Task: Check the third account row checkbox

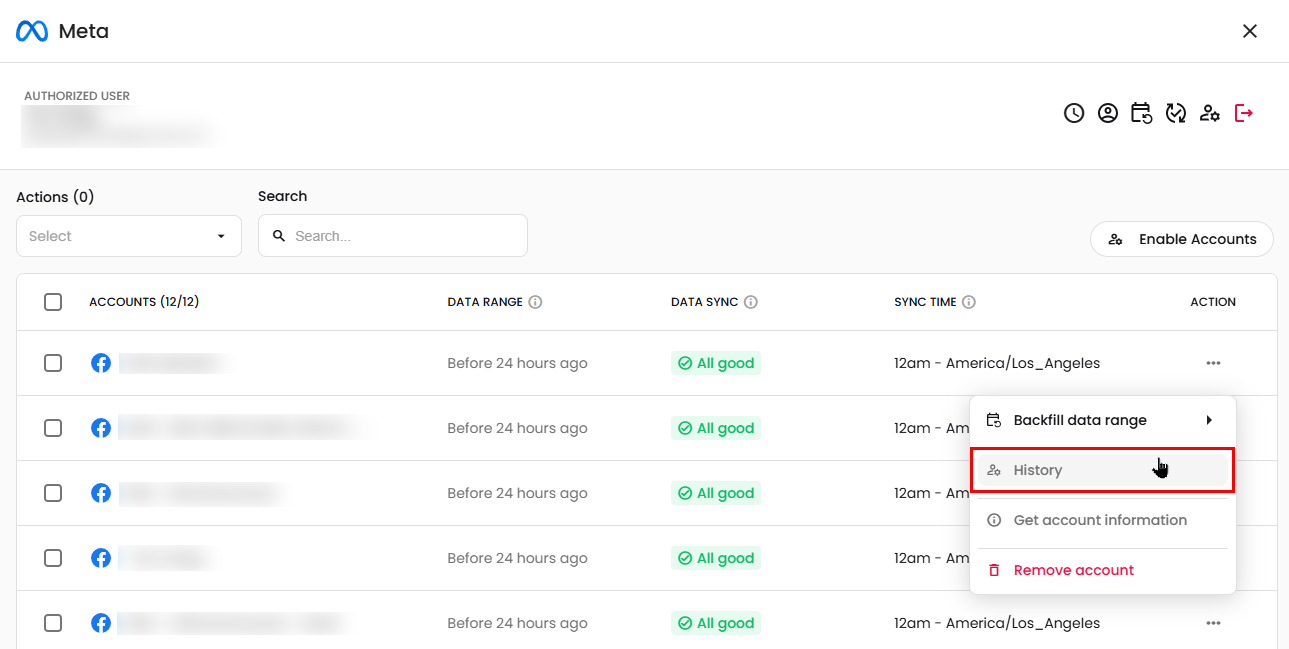Action: click(53, 493)
